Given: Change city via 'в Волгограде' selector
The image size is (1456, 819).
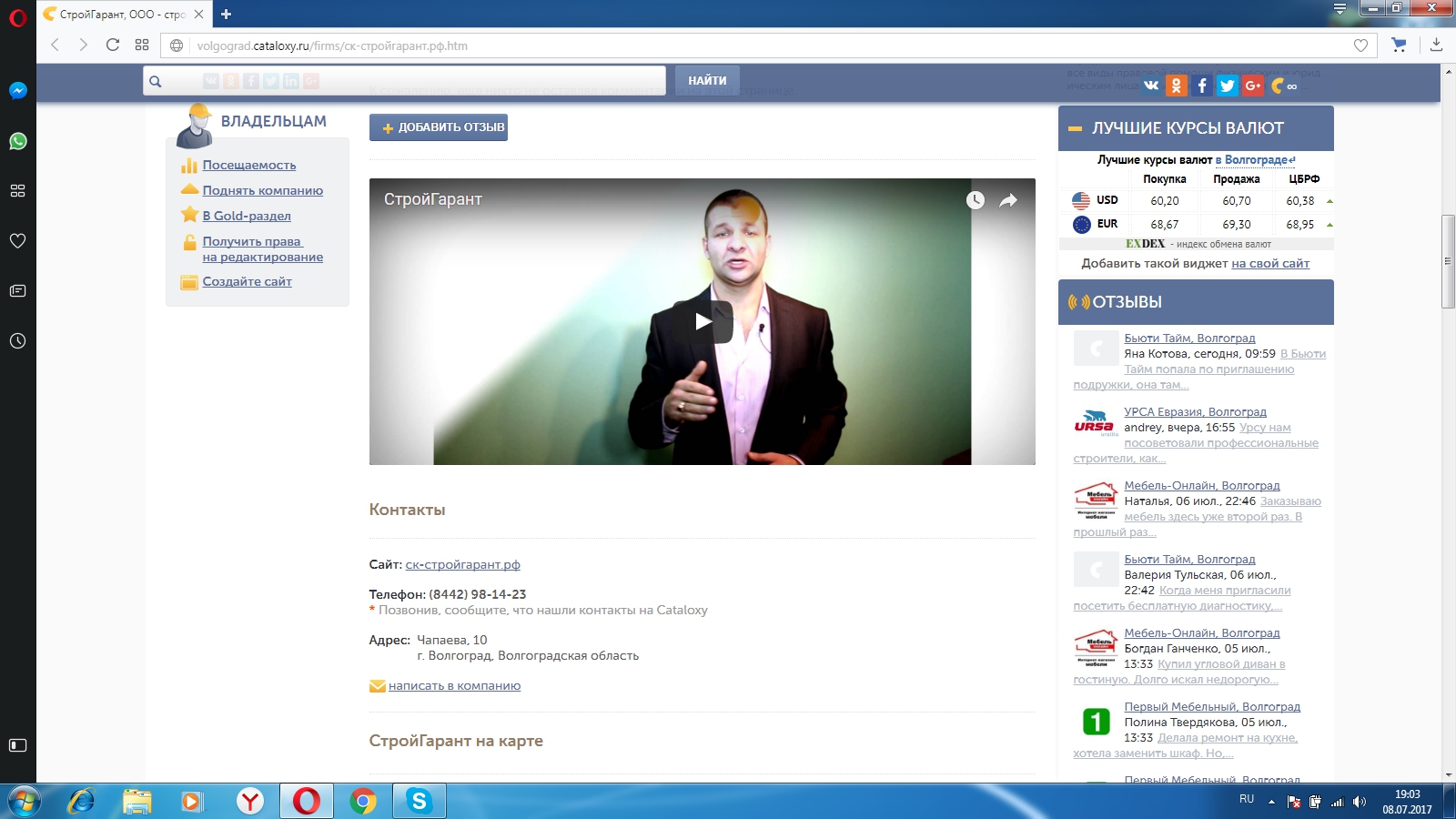Looking at the screenshot, I should [x=1255, y=160].
